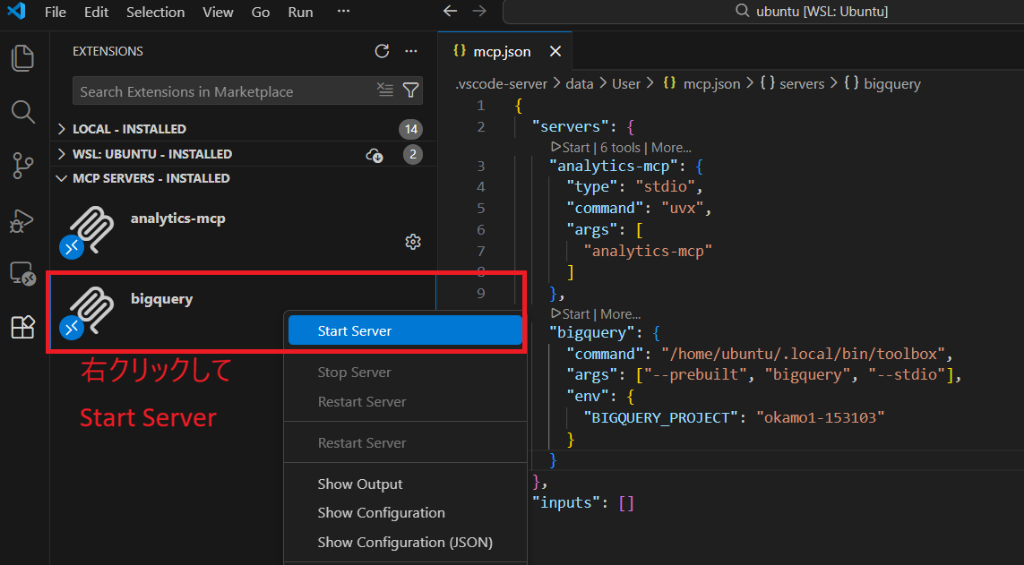Click the 2 badge on WSL: UBUNTU
Screen dimensions: 1024x565
412,154
